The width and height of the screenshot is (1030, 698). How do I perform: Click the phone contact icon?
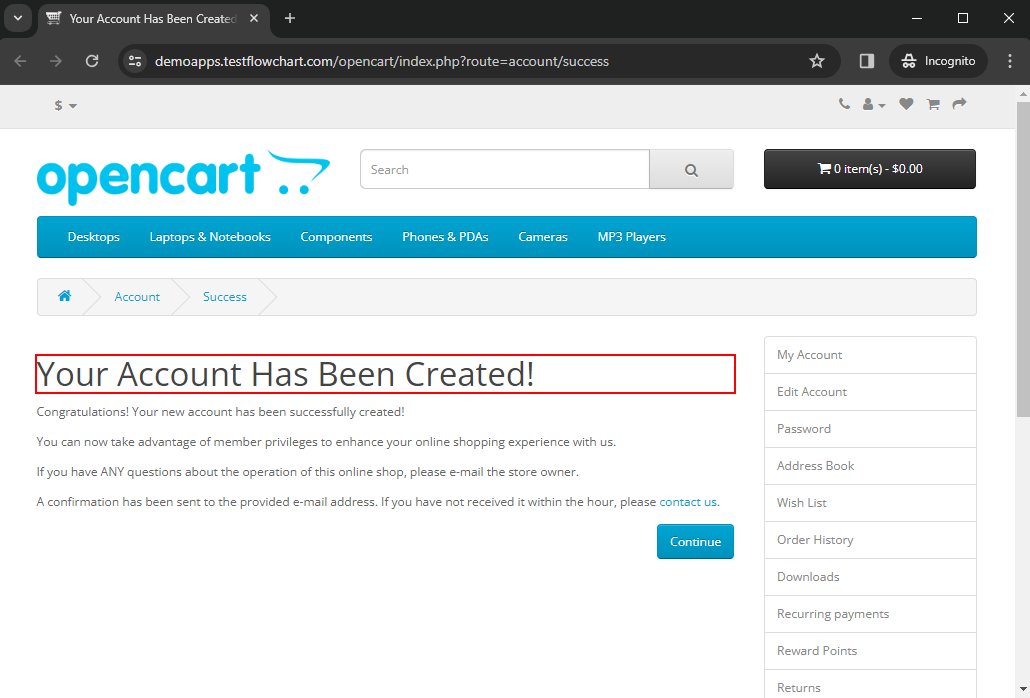click(x=844, y=104)
